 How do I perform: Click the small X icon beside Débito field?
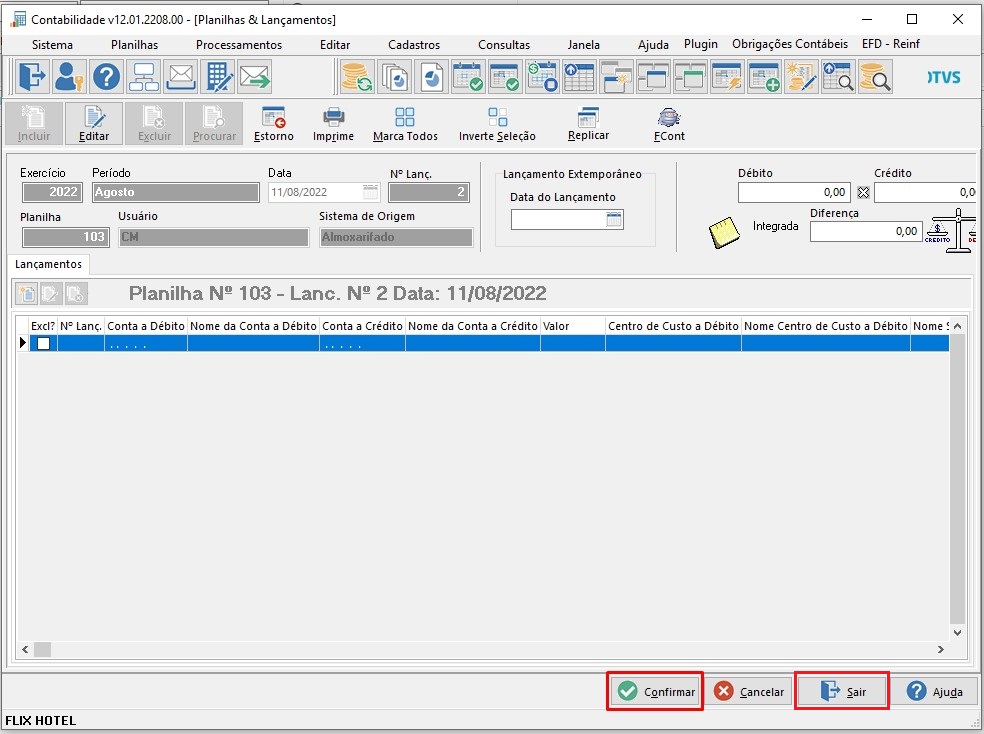(x=864, y=193)
